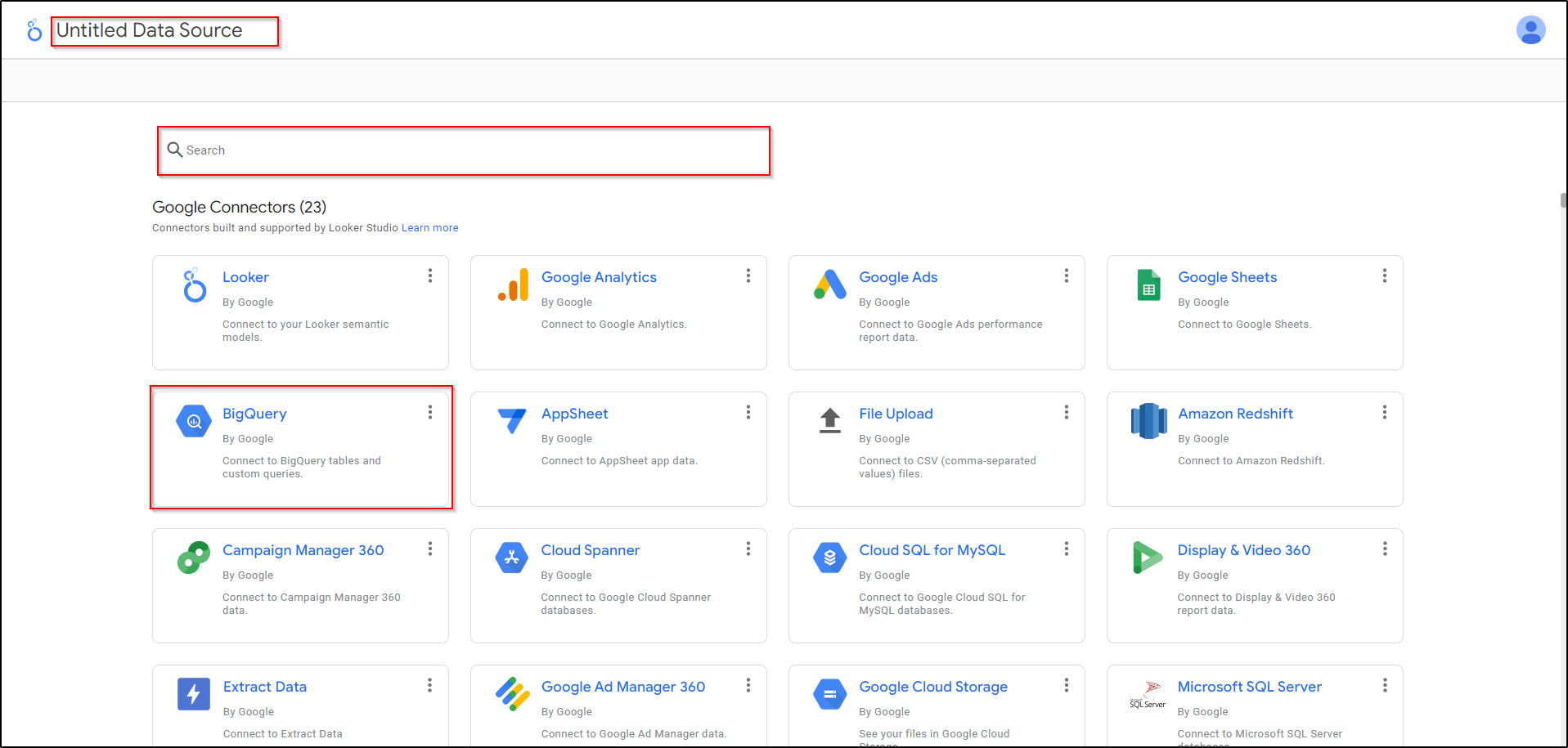Image resolution: width=1568 pixels, height=748 pixels.
Task: Select the BigQuery connector title
Action: coord(254,414)
